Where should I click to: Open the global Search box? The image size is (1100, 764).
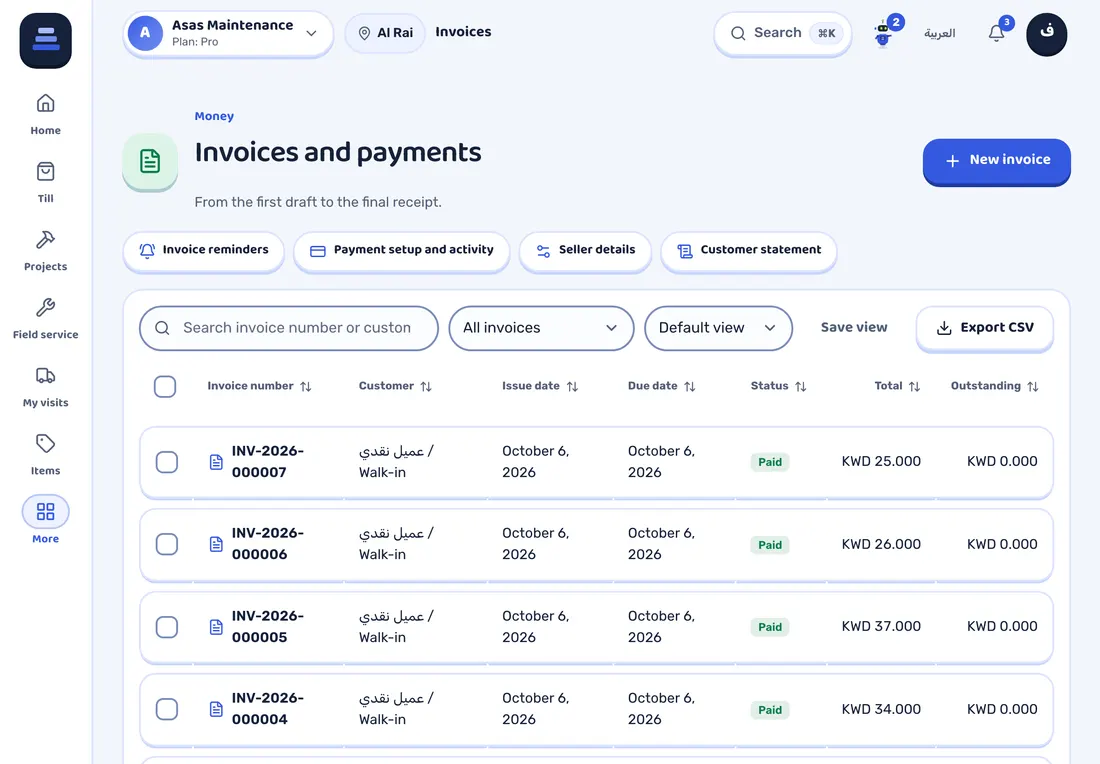(x=782, y=33)
